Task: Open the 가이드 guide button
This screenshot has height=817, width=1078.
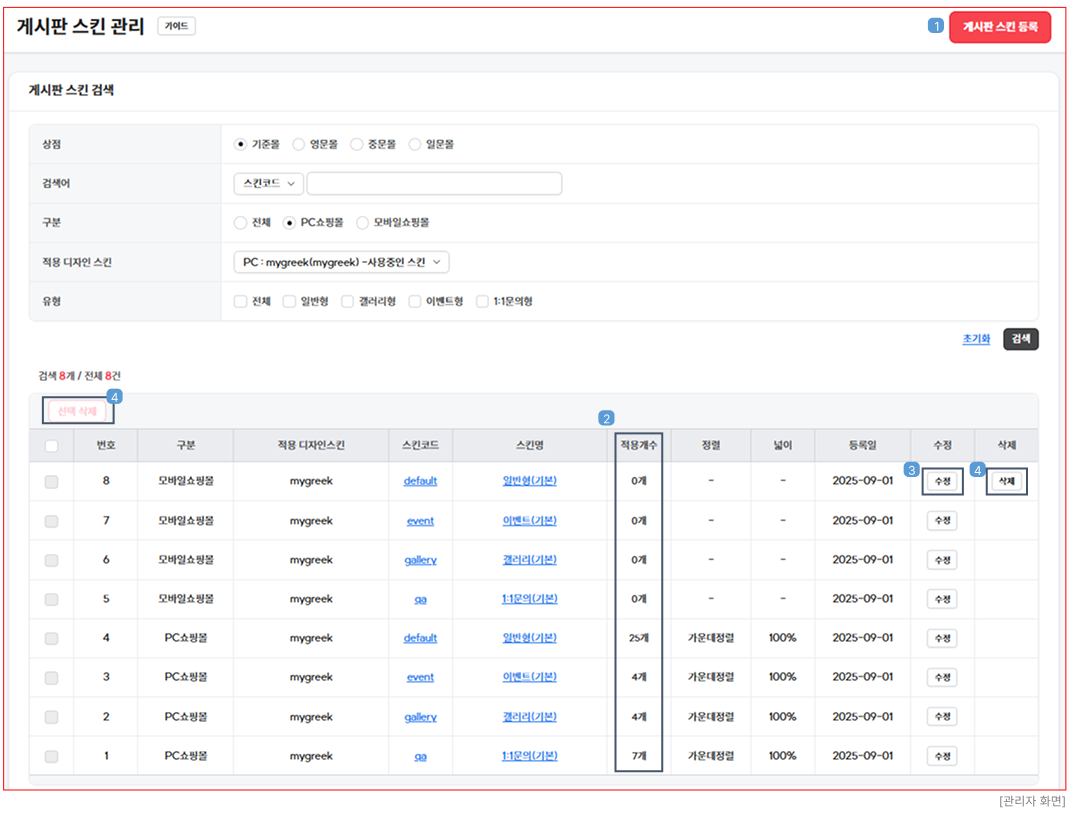Action: [176, 26]
